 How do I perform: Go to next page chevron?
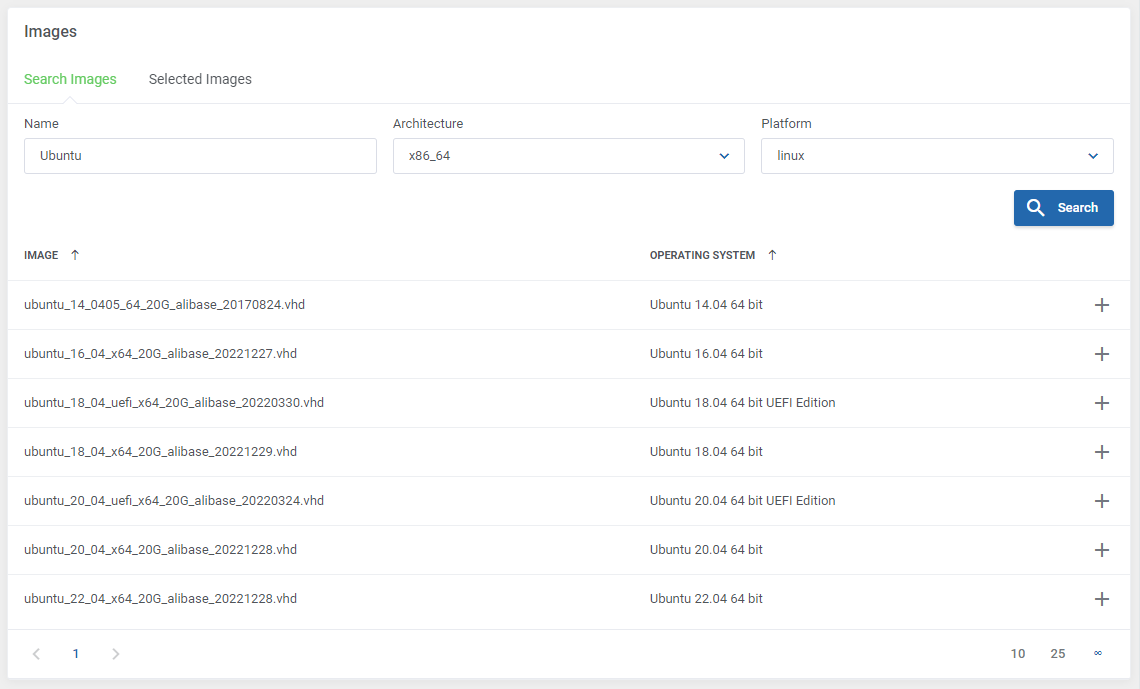click(116, 654)
